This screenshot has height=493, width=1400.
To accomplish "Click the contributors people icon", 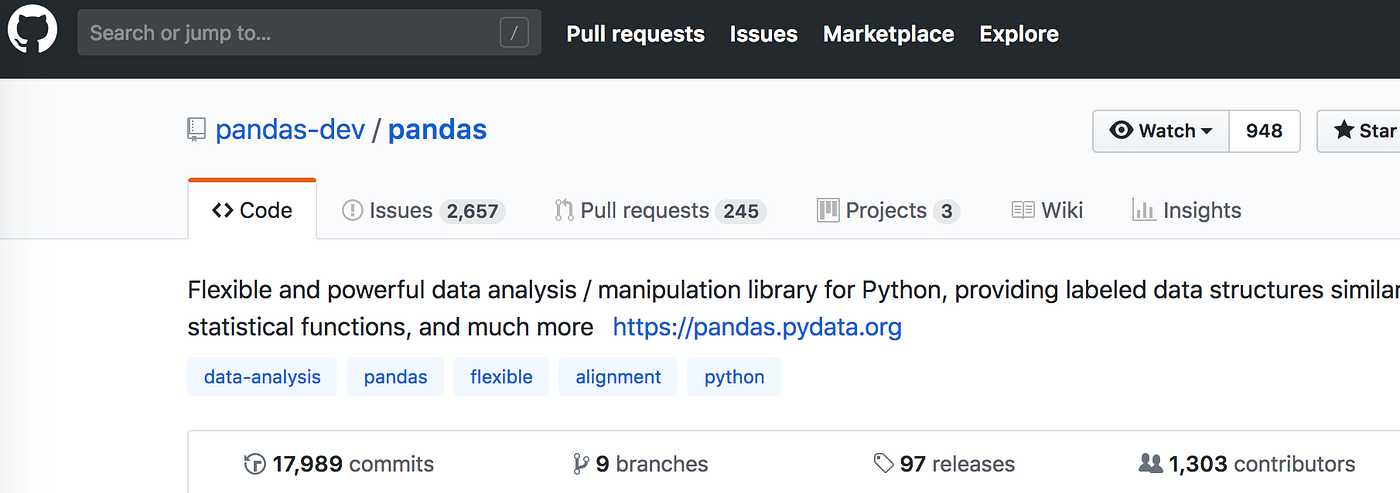I will coord(1151,463).
